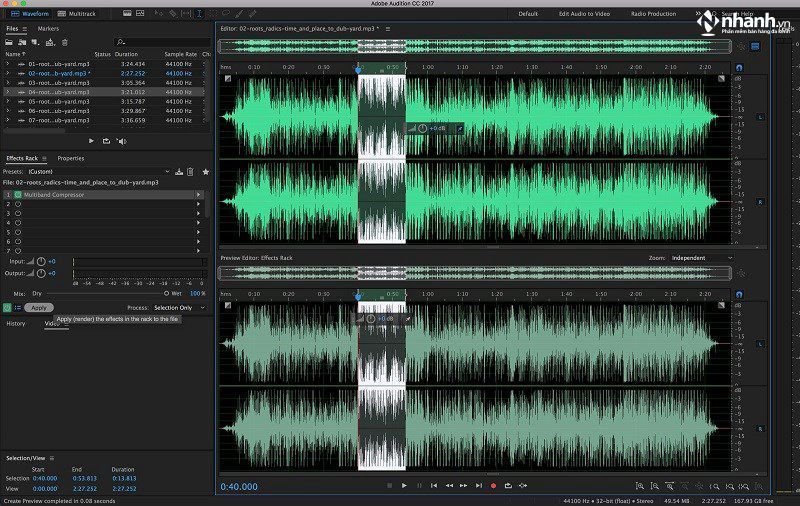Save the effects rack preset
The width and height of the screenshot is (800, 506).
(x=178, y=172)
